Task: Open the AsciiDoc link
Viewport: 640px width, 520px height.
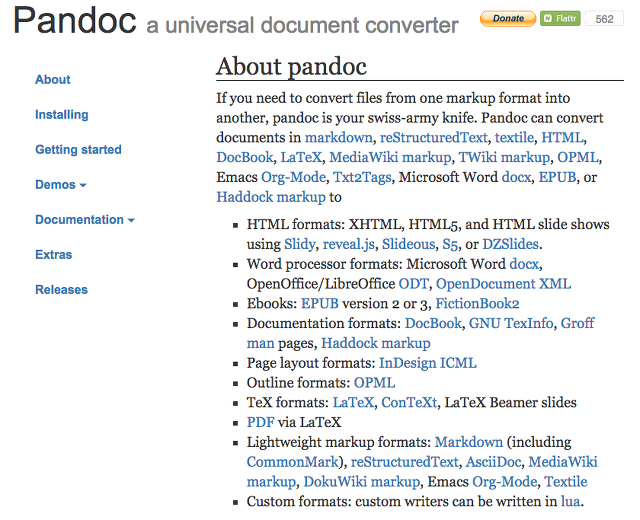Action: (x=493, y=462)
